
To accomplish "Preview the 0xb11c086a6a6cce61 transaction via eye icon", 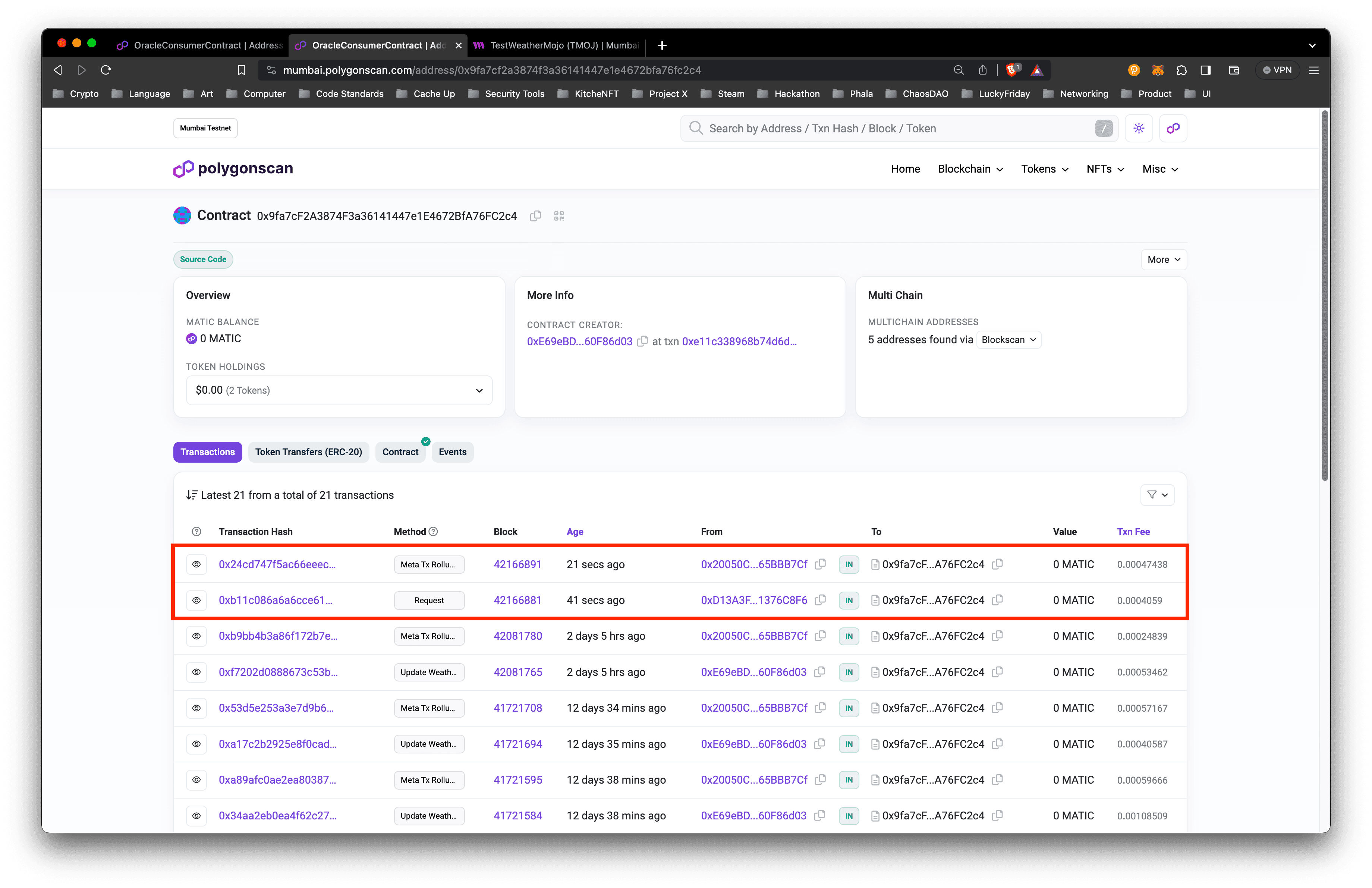I will coord(196,600).
